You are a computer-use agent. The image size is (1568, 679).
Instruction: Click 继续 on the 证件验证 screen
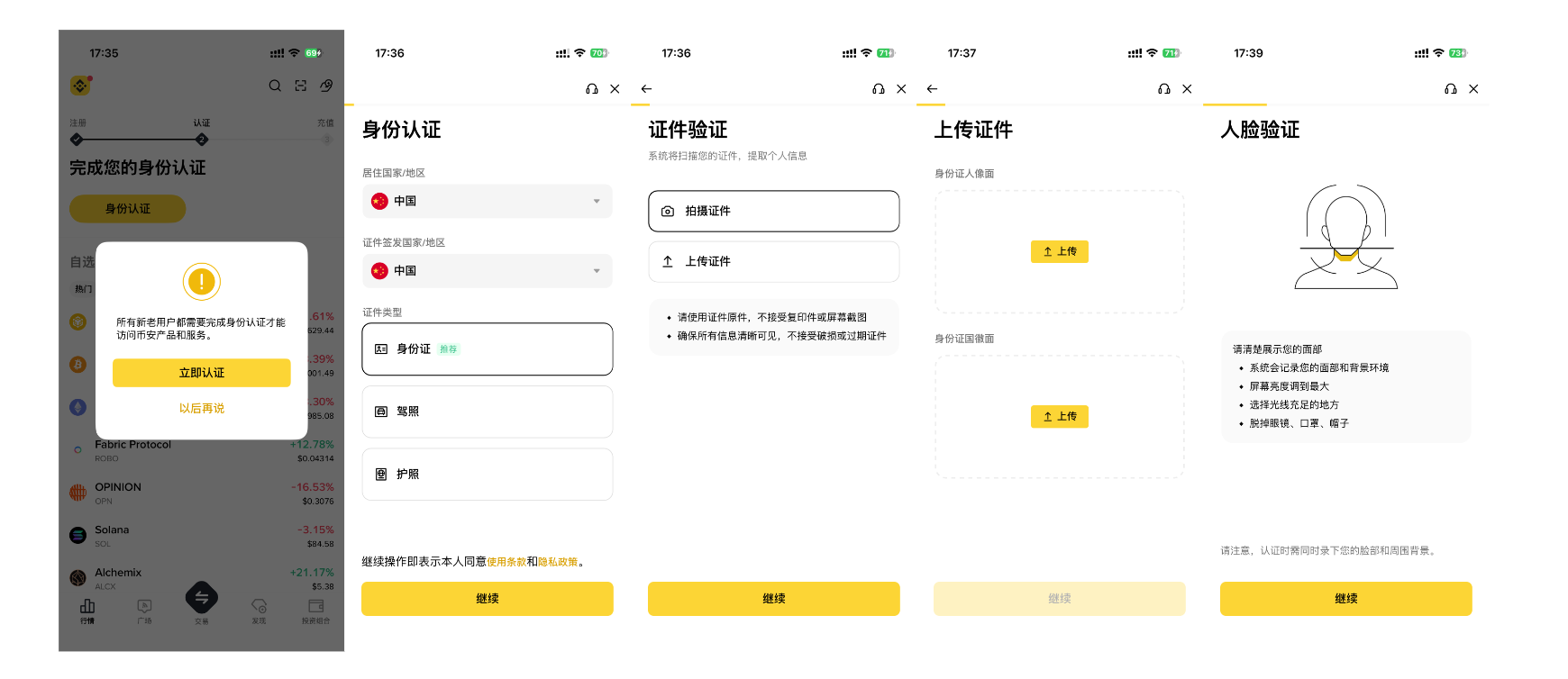click(774, 599)
